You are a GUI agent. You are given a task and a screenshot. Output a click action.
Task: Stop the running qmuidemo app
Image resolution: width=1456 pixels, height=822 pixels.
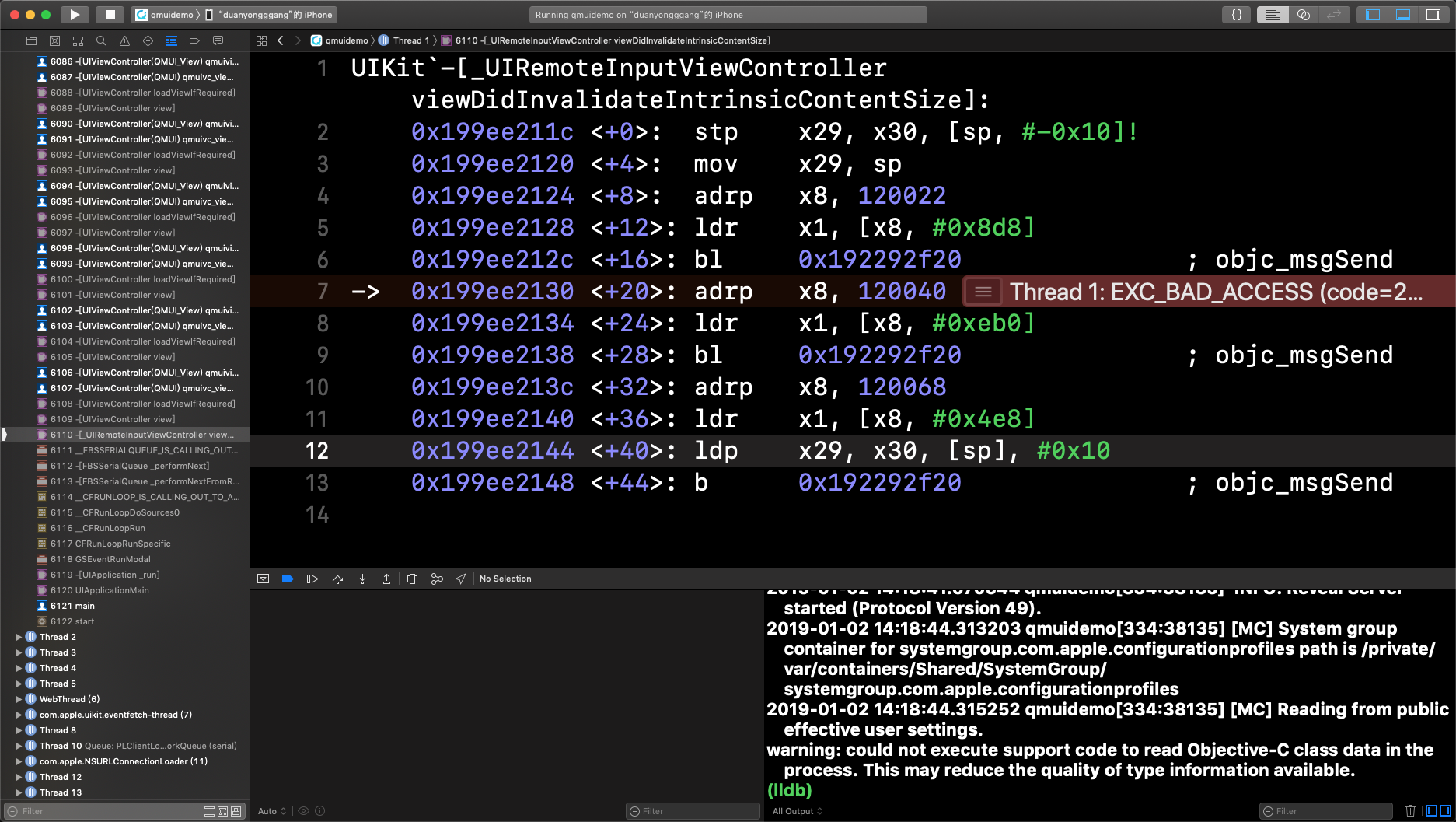tap(110, 14)
